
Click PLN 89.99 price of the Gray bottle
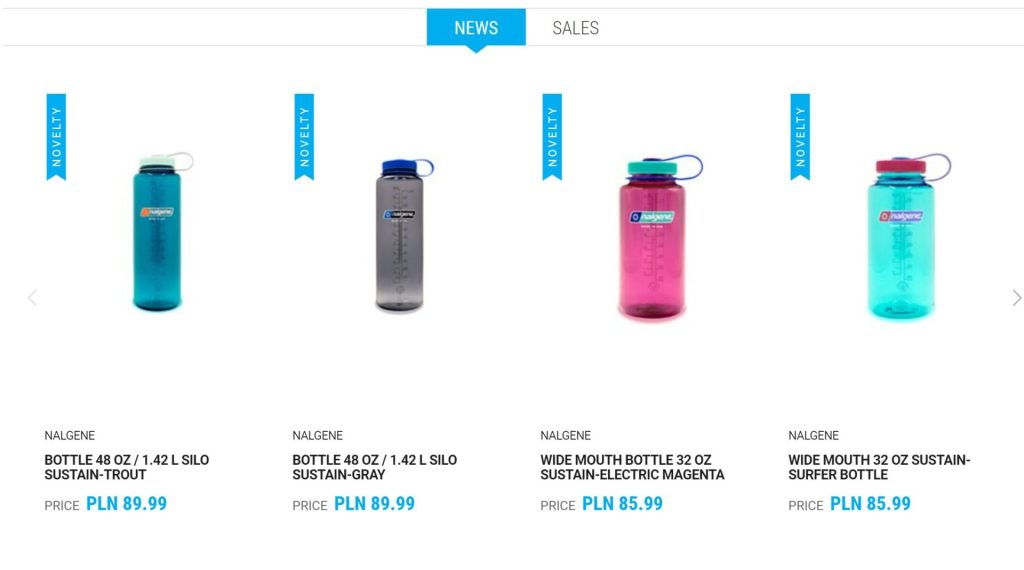pyautogui.click(x=374, y=504)
